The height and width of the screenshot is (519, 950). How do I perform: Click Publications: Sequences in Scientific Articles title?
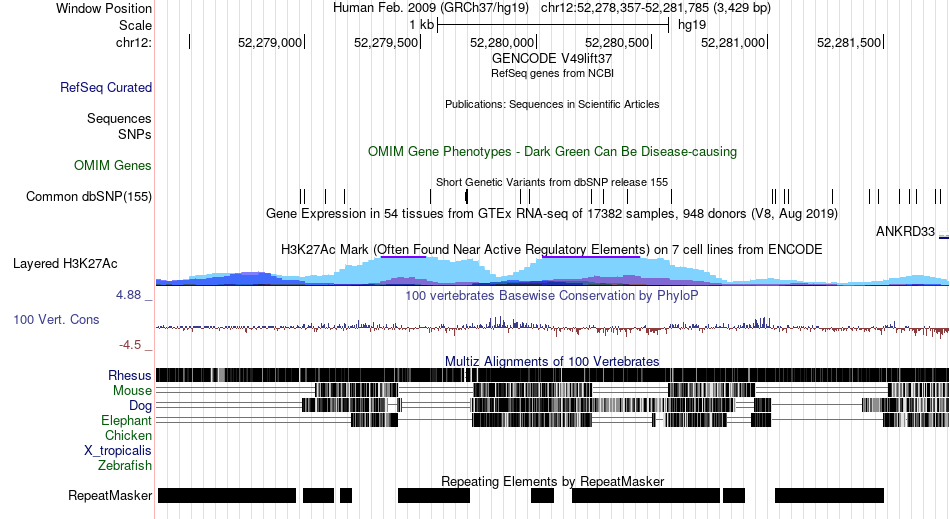click(x=552, y=104)
